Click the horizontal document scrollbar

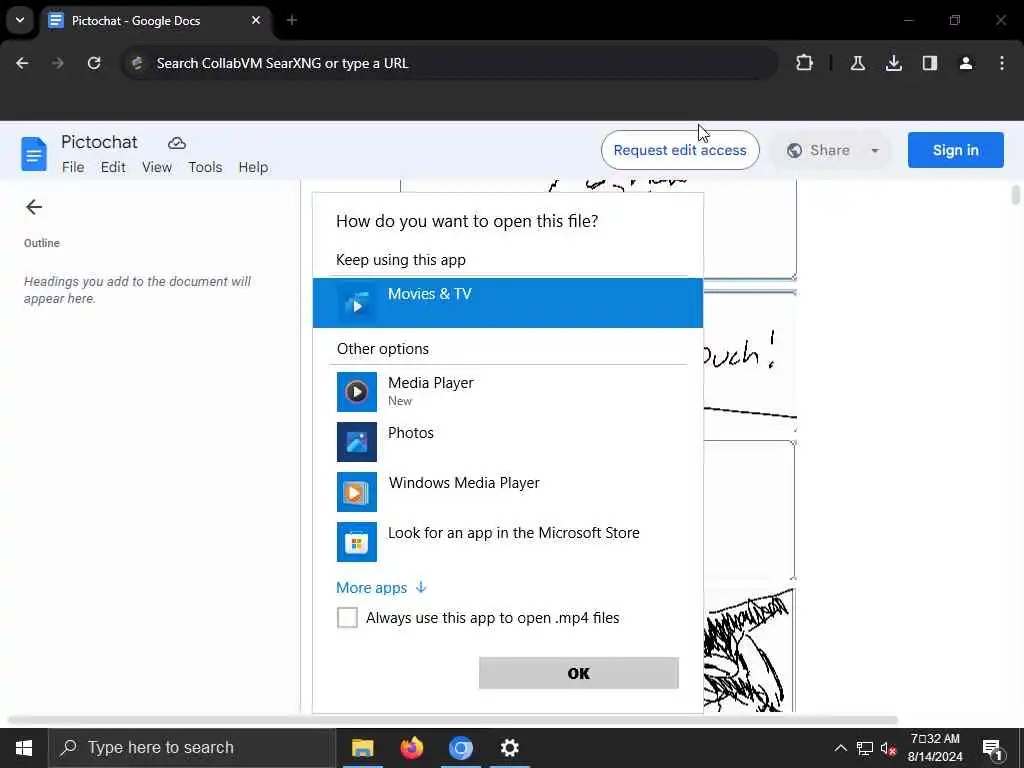(x=453, y=720)
